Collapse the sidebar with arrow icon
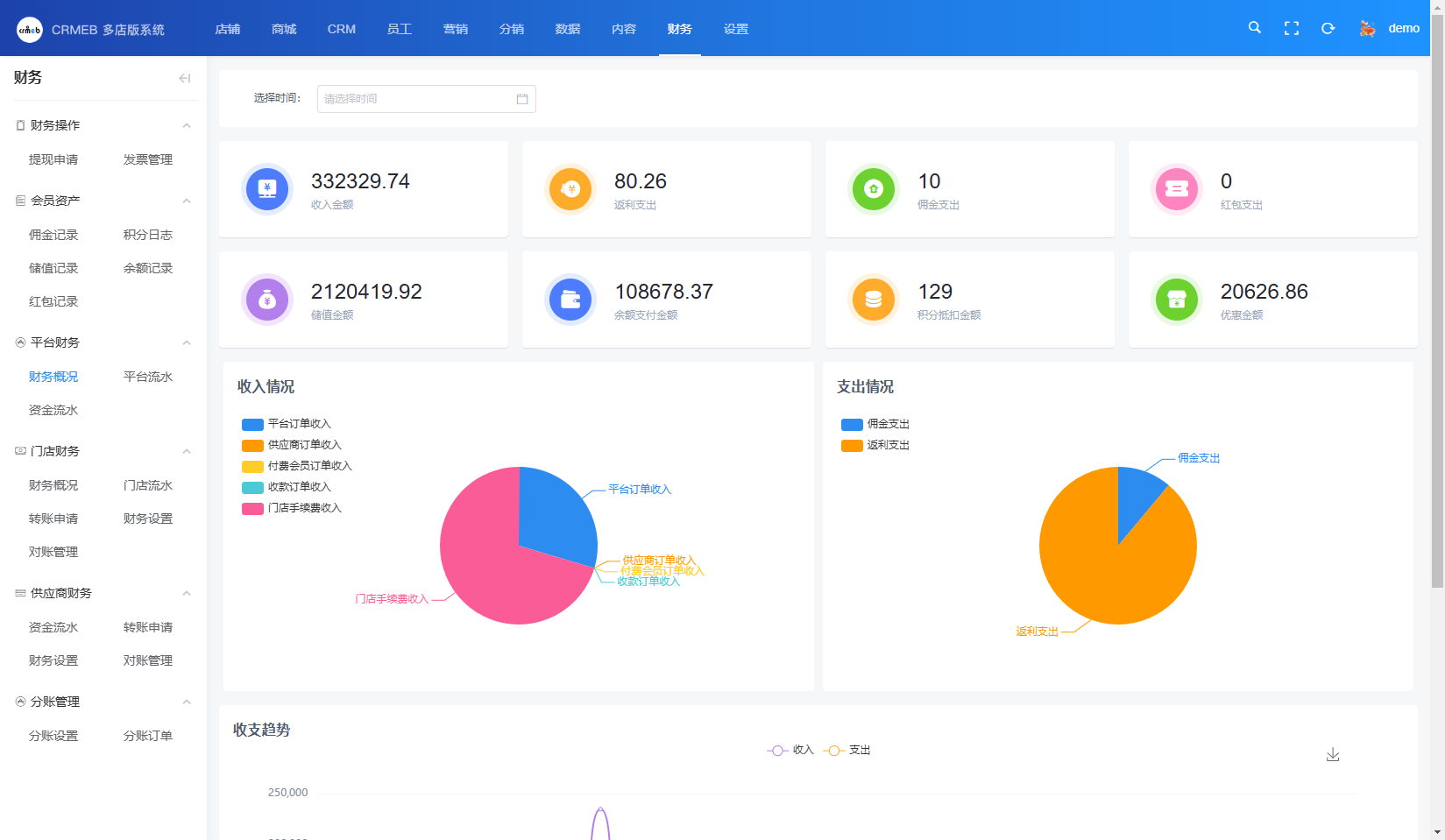1445x840 pixels. [x=184, y=78]
